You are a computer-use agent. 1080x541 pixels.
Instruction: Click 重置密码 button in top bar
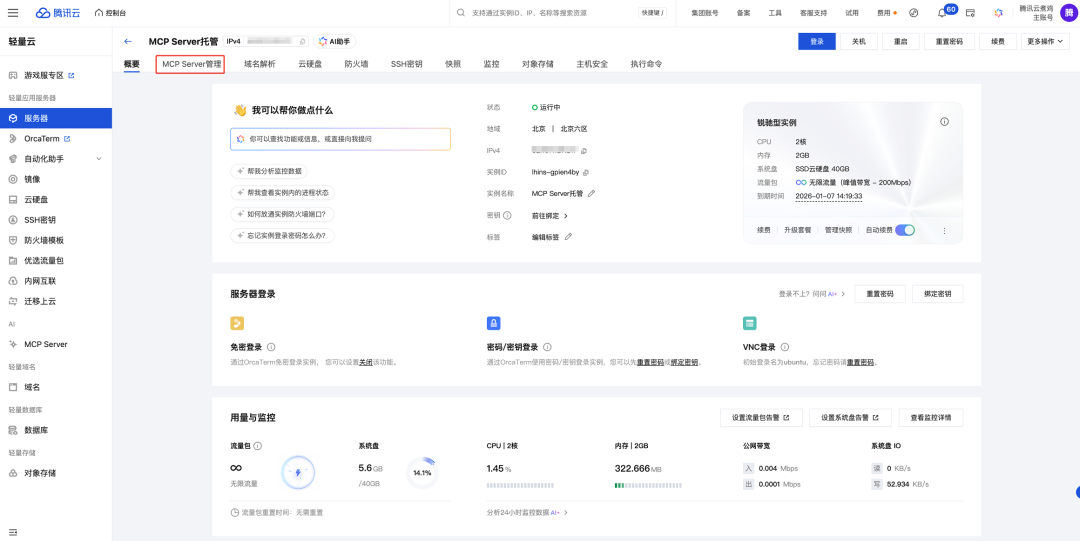click(949, 41)
